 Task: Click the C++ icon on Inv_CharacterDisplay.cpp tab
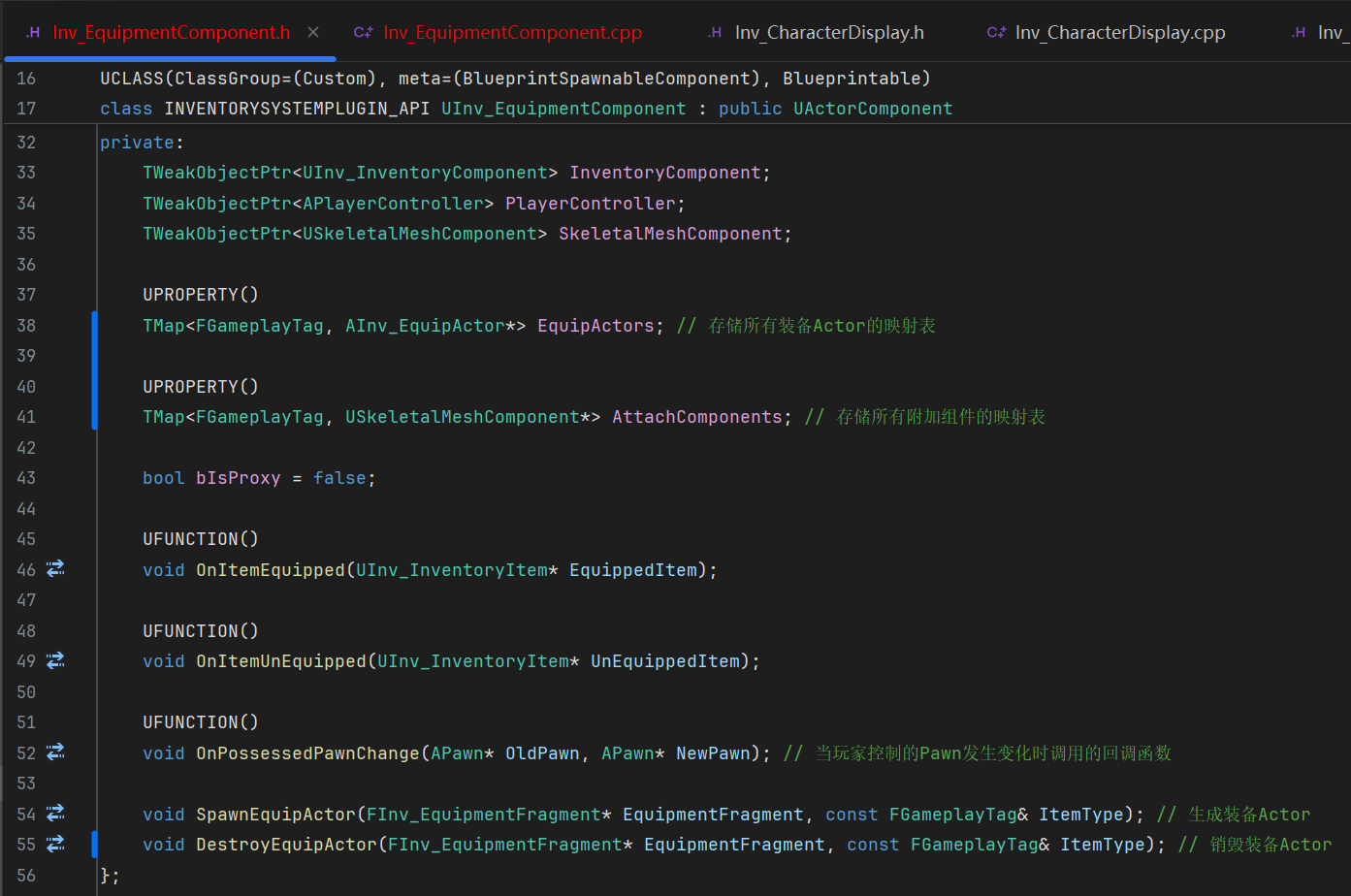(996, 32)
